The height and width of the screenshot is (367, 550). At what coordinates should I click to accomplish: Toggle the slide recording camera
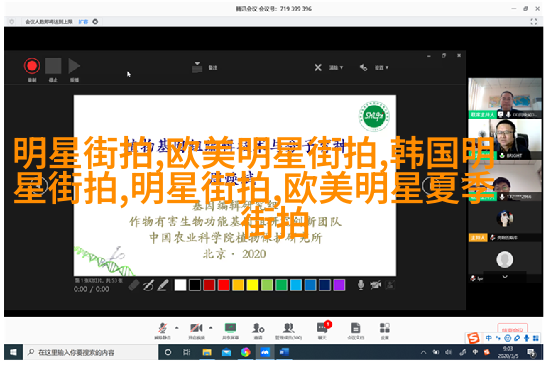(376, 285)
